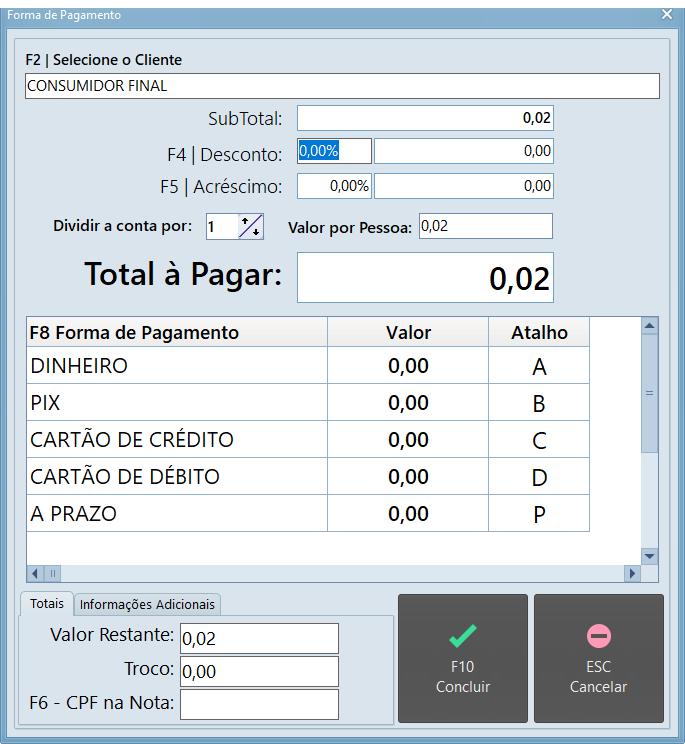This screenshot has height=744, width=685.
Task: Select the A PRAZO payment option
Action: (177, 514)
